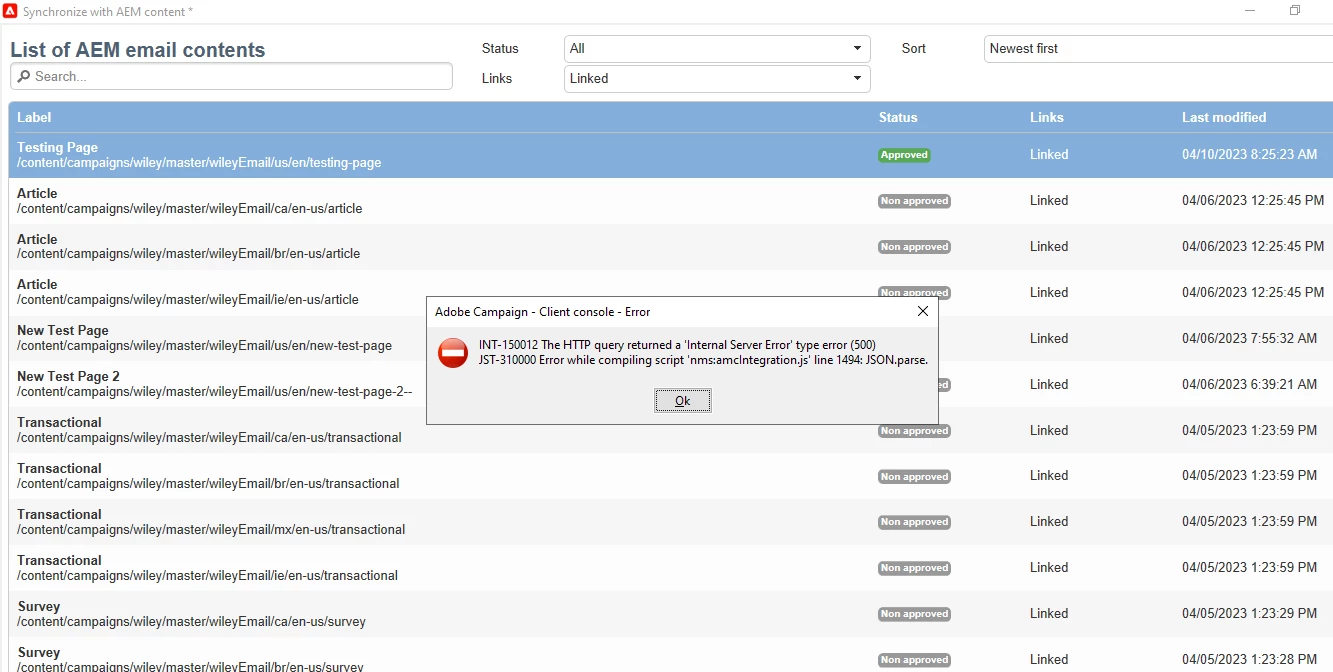Restore down the Synchronize window
The image size is (1333, 672).
pos(1295,11)
